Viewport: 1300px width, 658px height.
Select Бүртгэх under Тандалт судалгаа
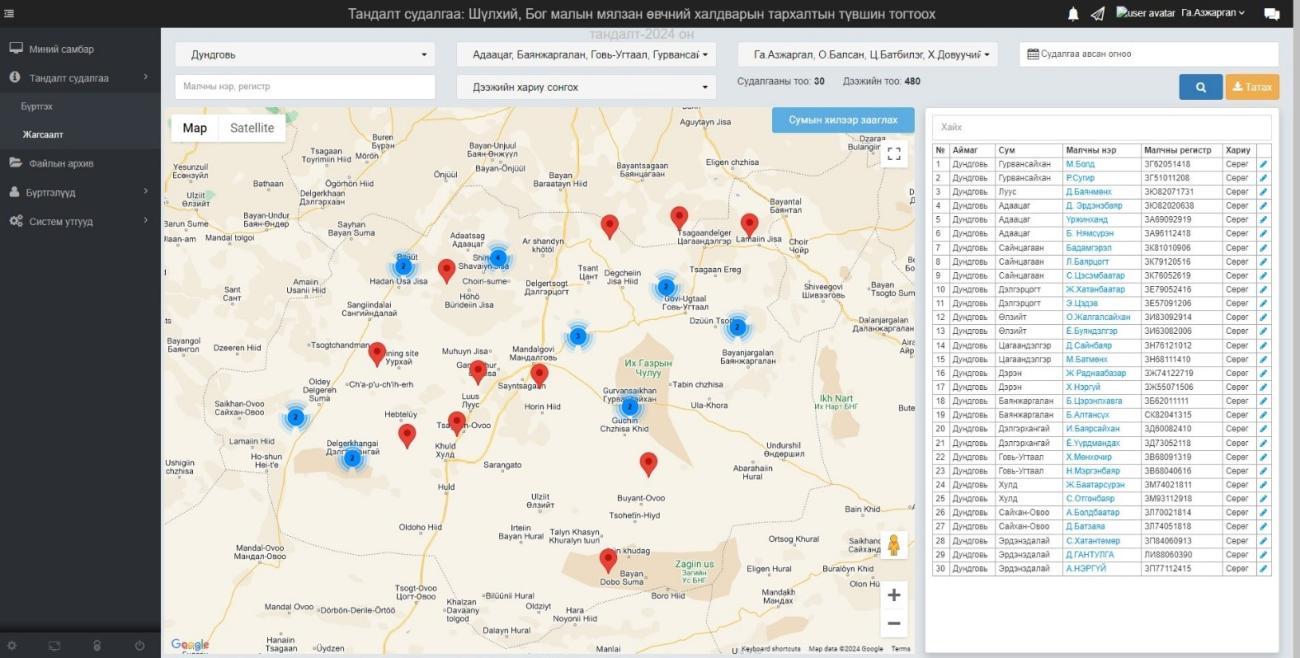pyautogui.click(x=37, y=105)
